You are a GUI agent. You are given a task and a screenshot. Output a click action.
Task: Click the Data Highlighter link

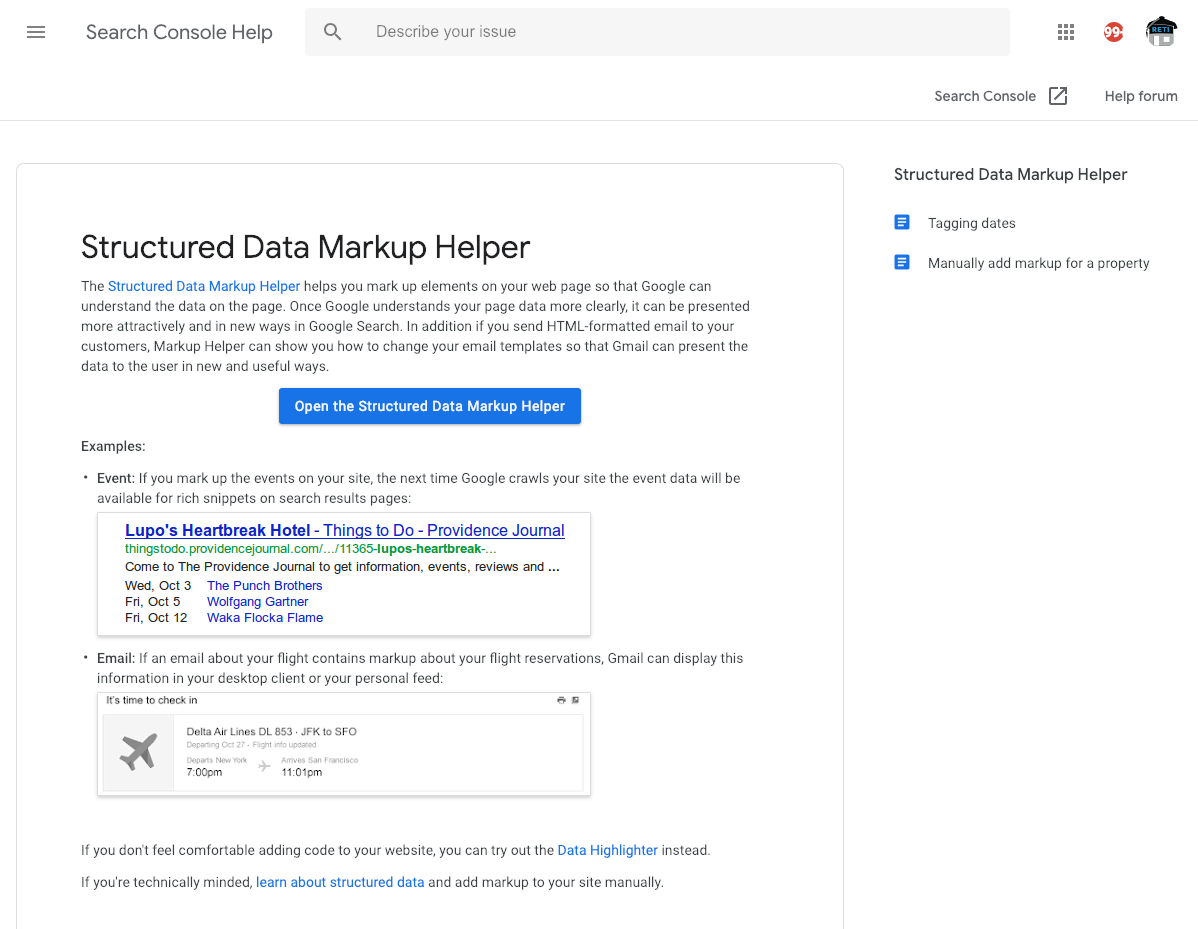coord(607,850)
